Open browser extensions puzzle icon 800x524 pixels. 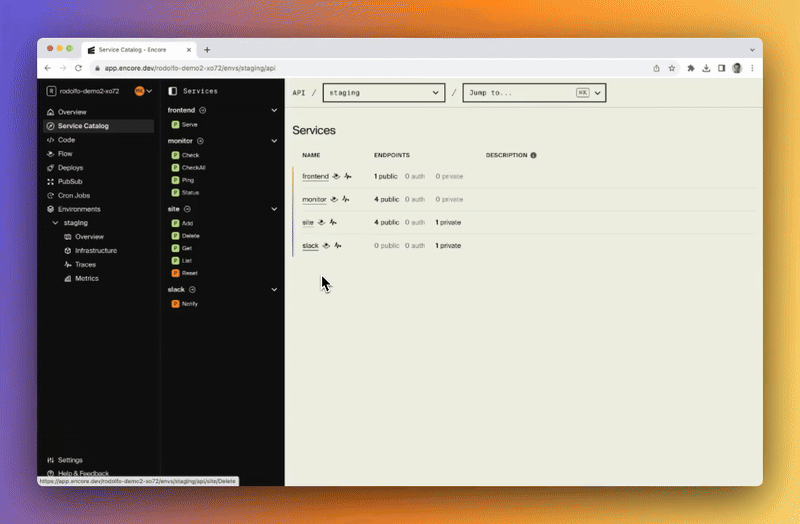tap(691, 68)
